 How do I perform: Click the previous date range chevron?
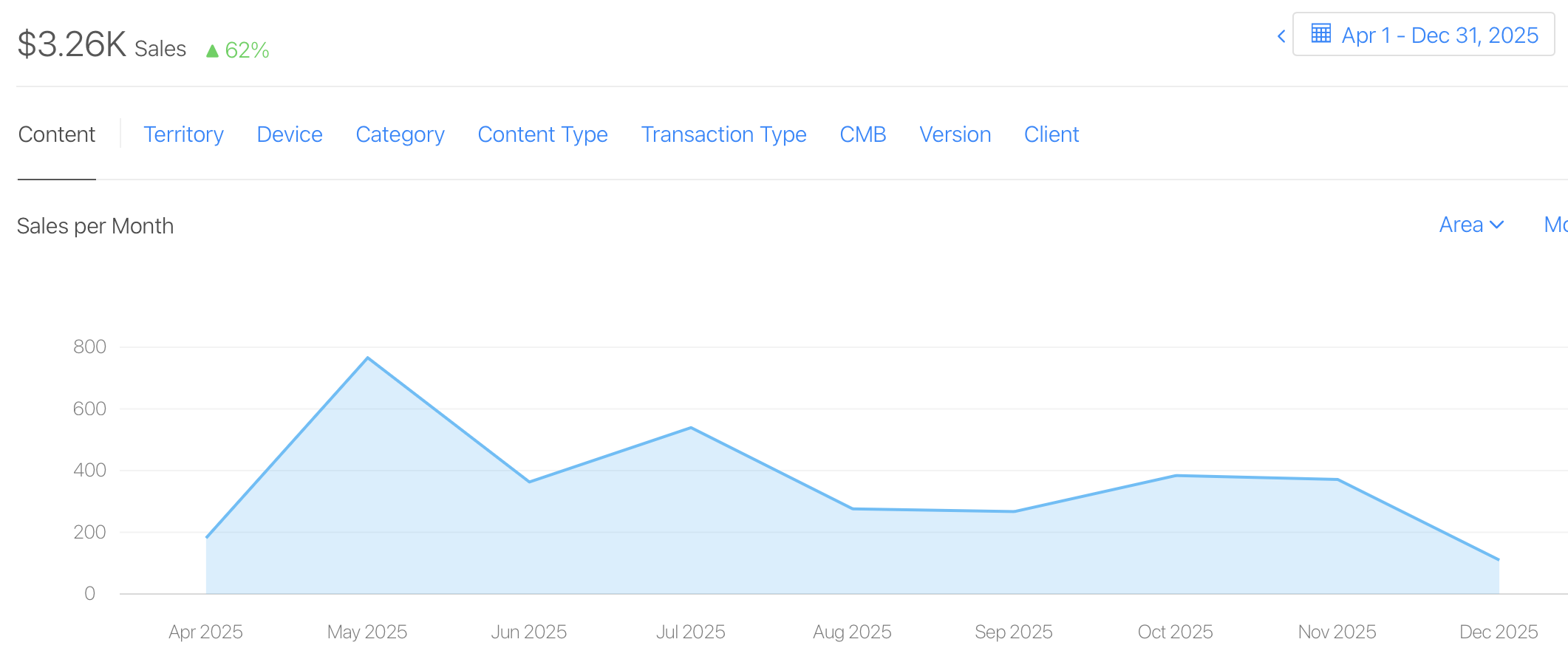[1281, 36]
